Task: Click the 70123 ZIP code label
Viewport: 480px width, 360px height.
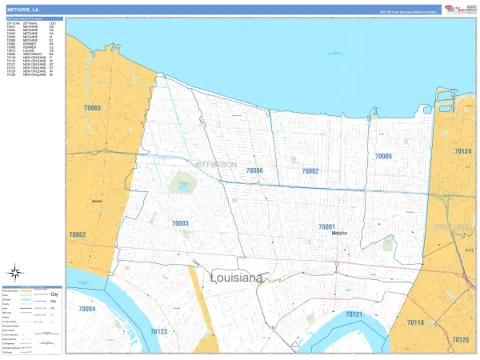Action: point(159,331)
